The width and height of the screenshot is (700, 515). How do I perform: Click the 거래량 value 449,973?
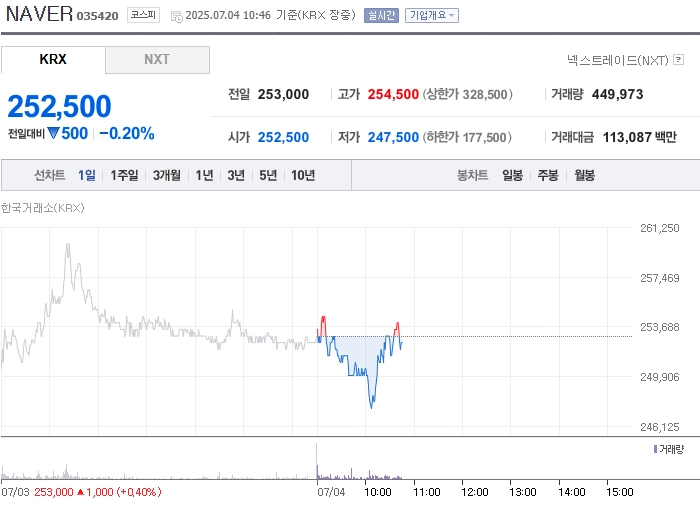pos(617,95)
